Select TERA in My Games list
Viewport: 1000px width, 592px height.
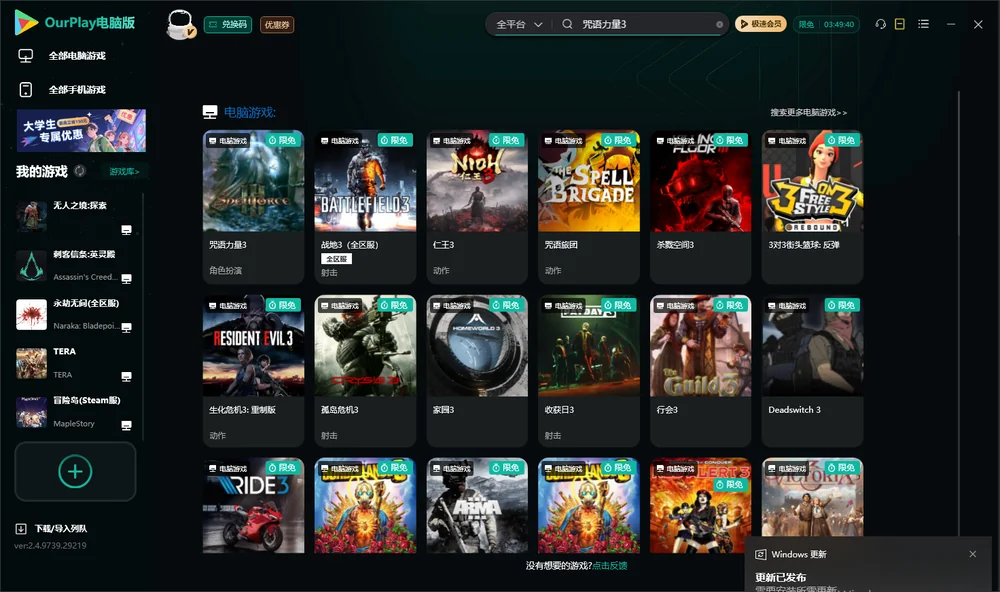[75, 363]
